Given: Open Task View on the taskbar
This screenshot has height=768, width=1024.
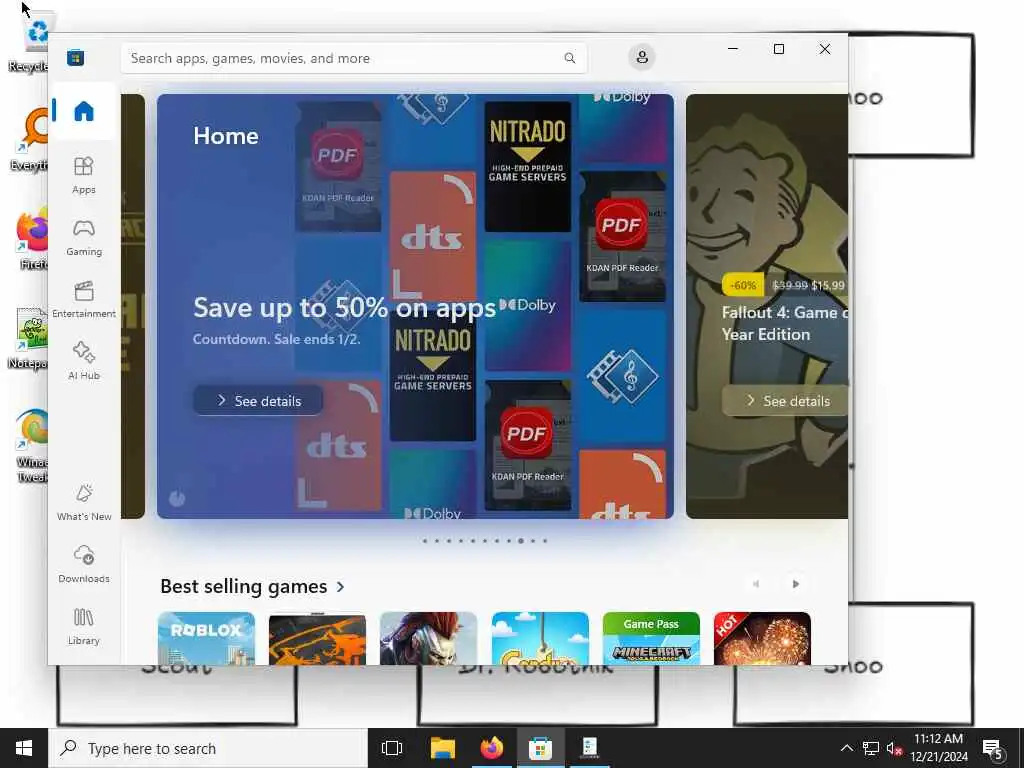Looking at the screenshot, I should click(392, 748).
